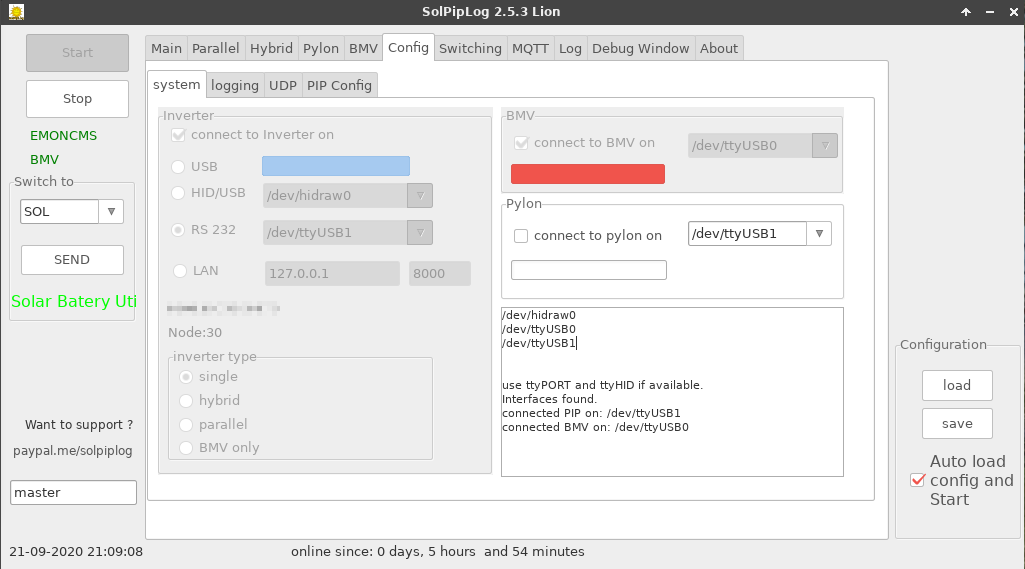Open the RS 232 /dev/ttyUSB1 dropdown
Viewport: 1025px width, 569px height.
tap(420, 232)
